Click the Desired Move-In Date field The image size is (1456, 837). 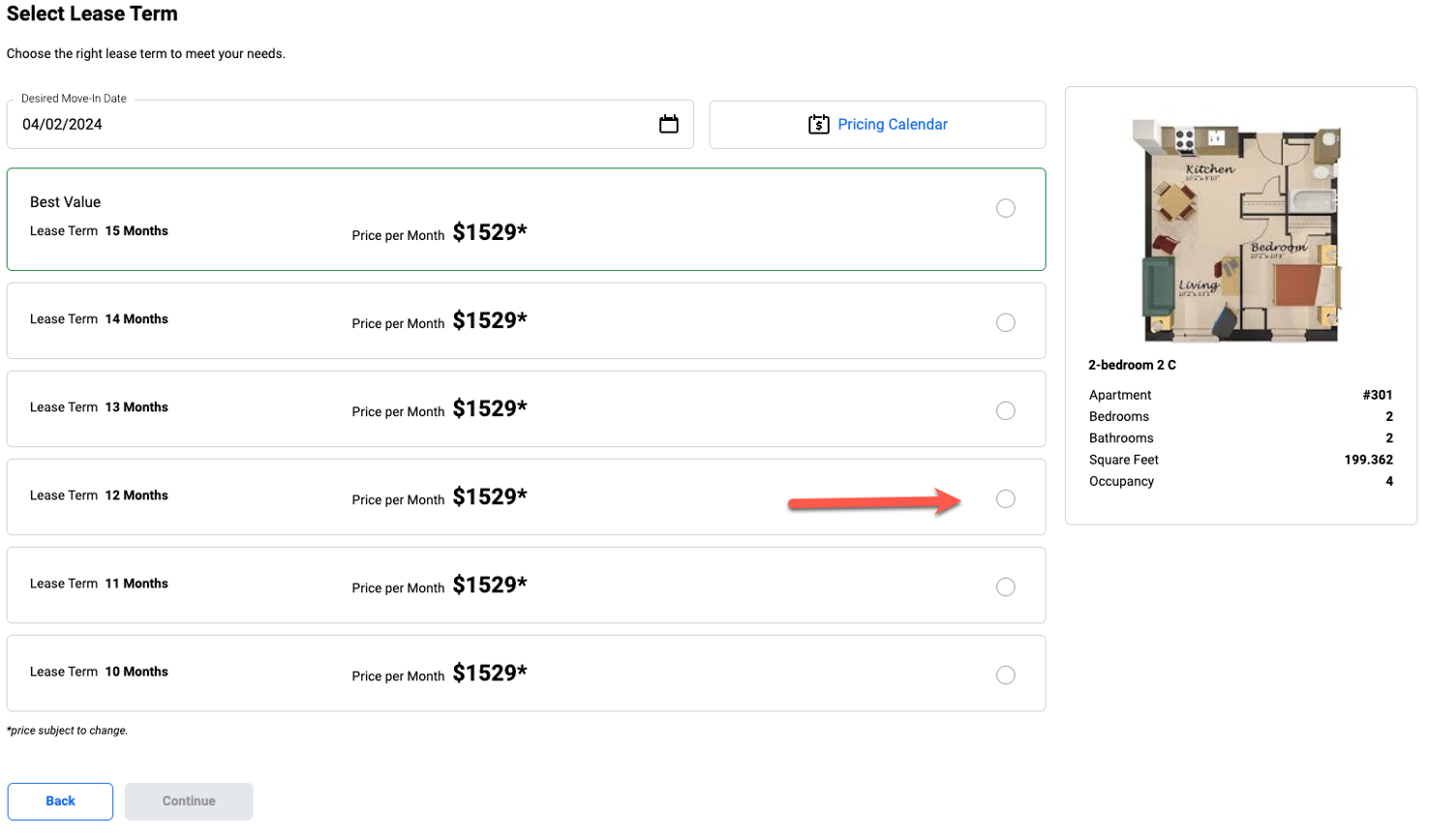(349, 124)
